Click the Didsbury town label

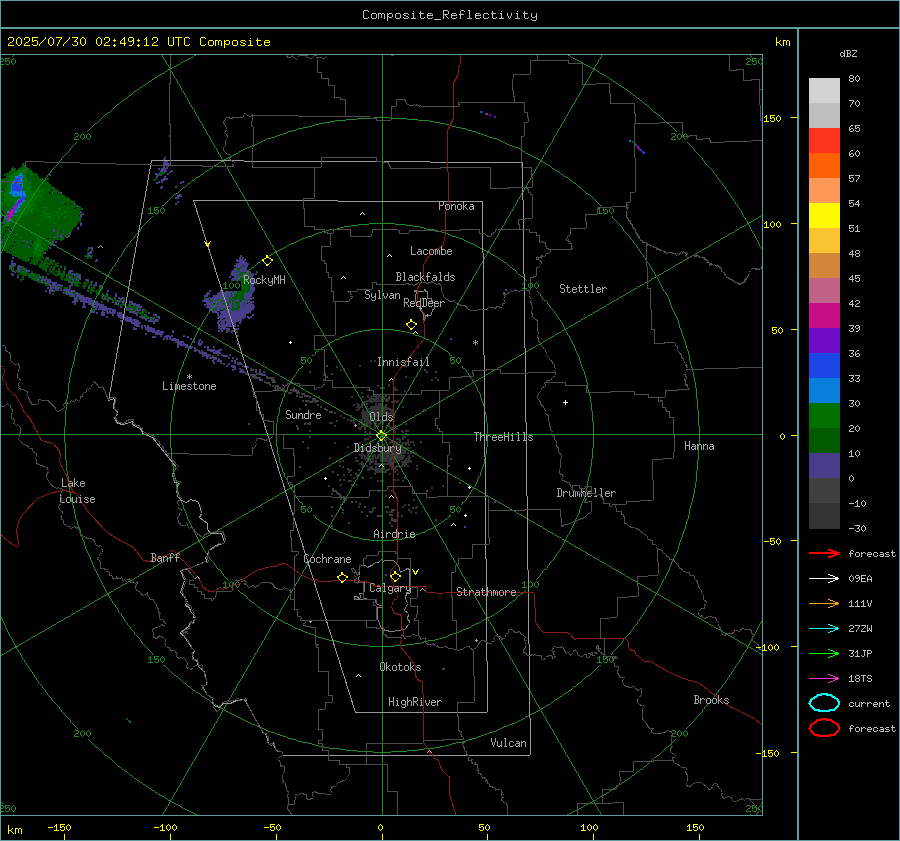pyautogui.click(x=377, y=448)
